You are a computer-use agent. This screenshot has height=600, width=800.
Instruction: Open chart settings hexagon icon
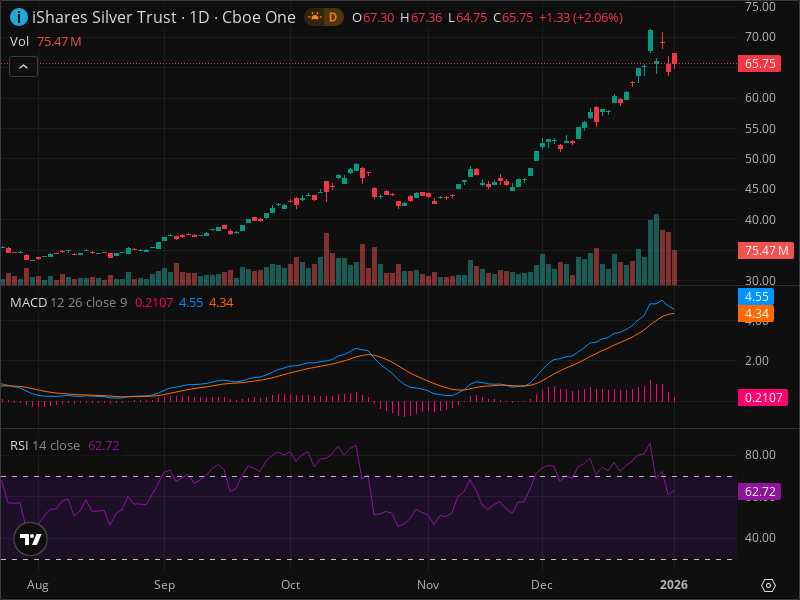click(x=768, y=585)
